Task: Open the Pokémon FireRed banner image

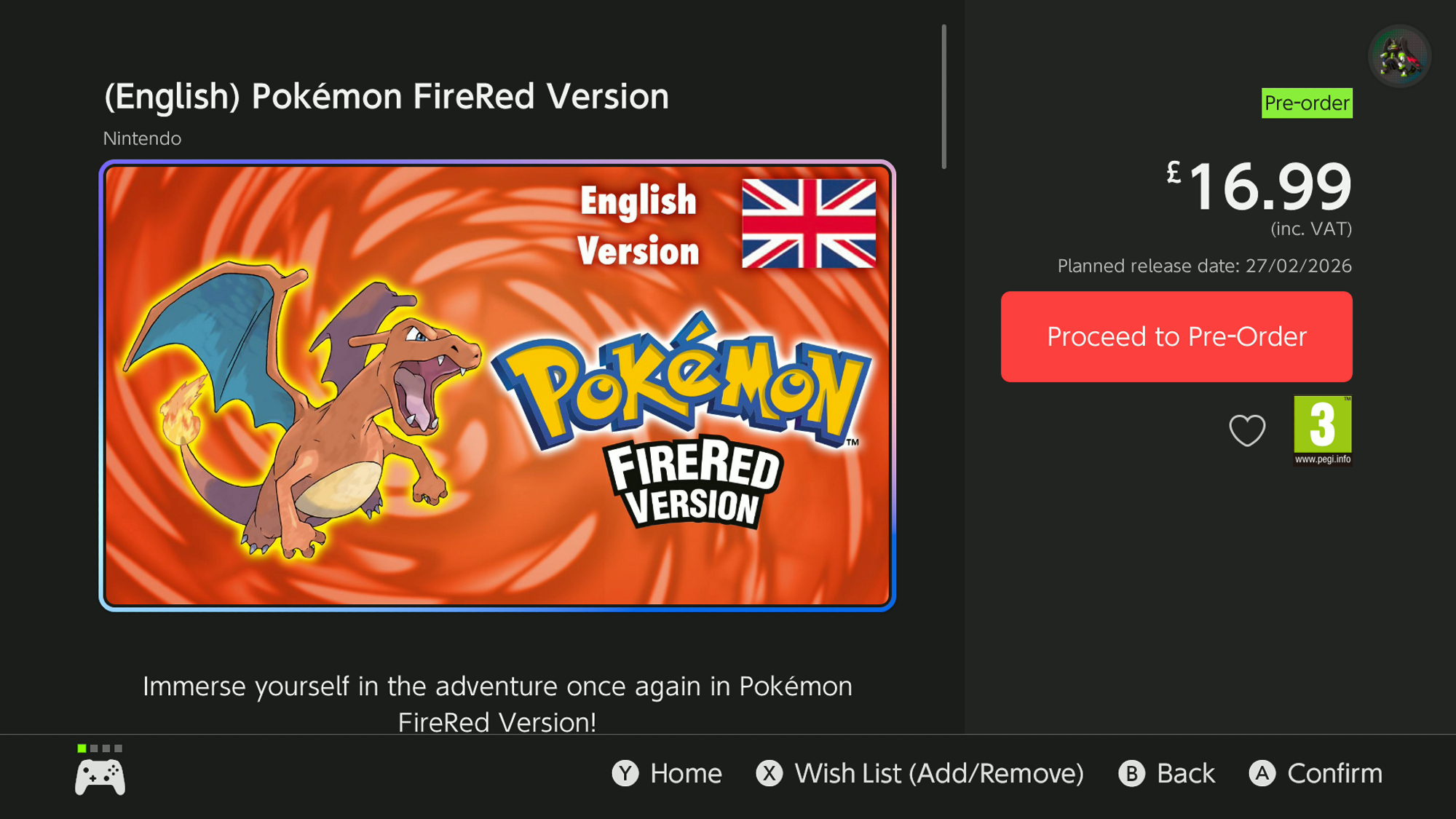Action: click(497, 386)
